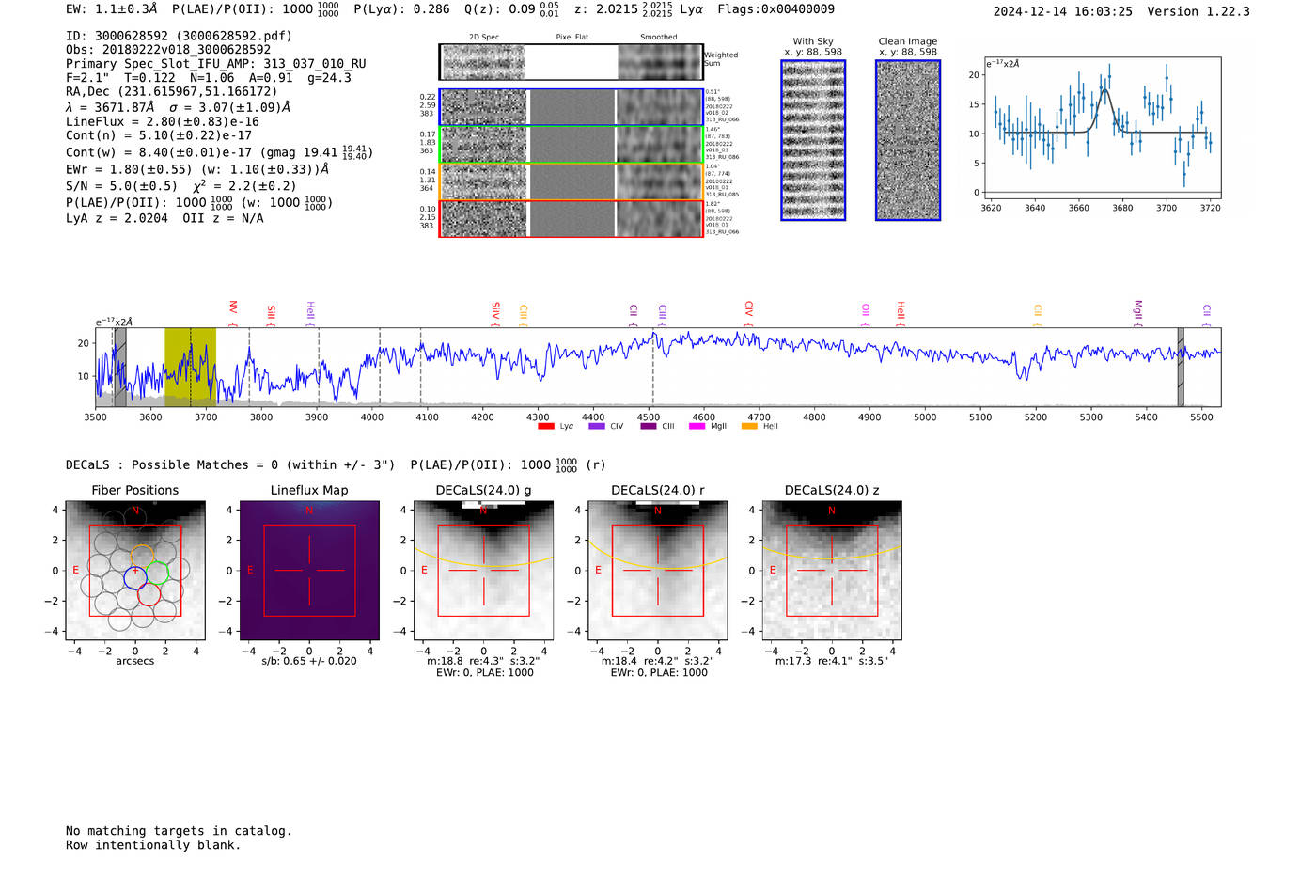
Task: Click the yellow highlighted region in the spectrum
Action: click(190, 367)
